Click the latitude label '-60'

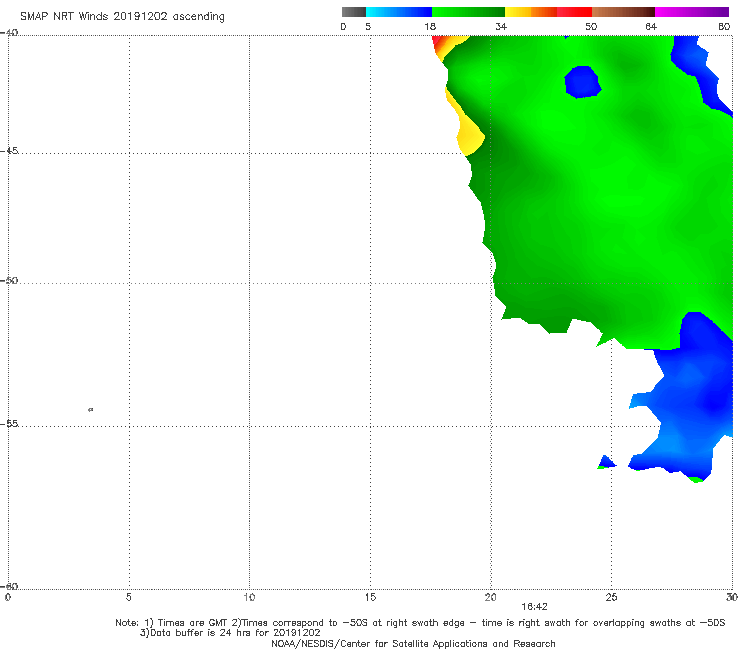9,586
